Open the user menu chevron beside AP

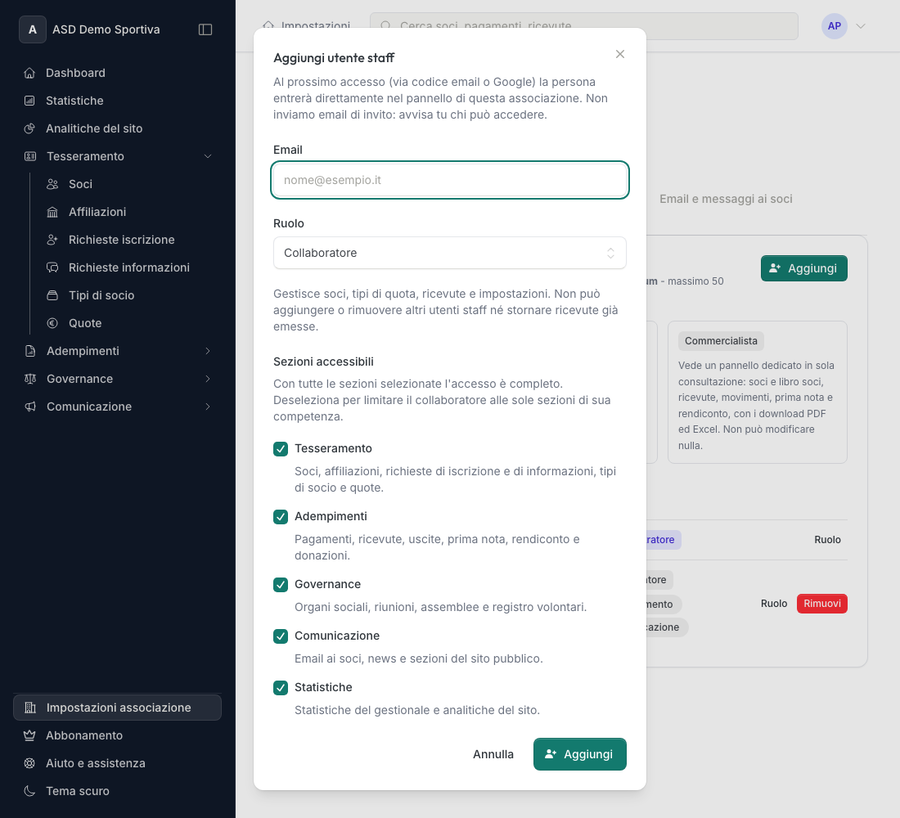pyautogui.click(x=860, y=26)
